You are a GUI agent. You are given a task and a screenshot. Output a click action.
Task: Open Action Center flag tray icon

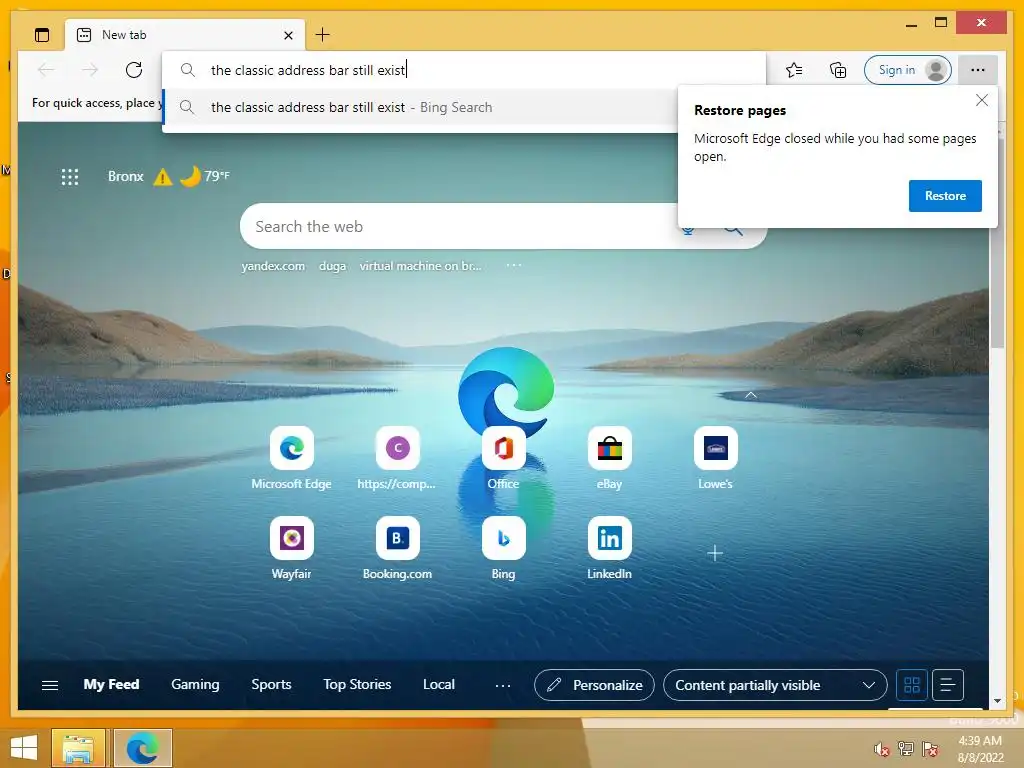point(930,749)
